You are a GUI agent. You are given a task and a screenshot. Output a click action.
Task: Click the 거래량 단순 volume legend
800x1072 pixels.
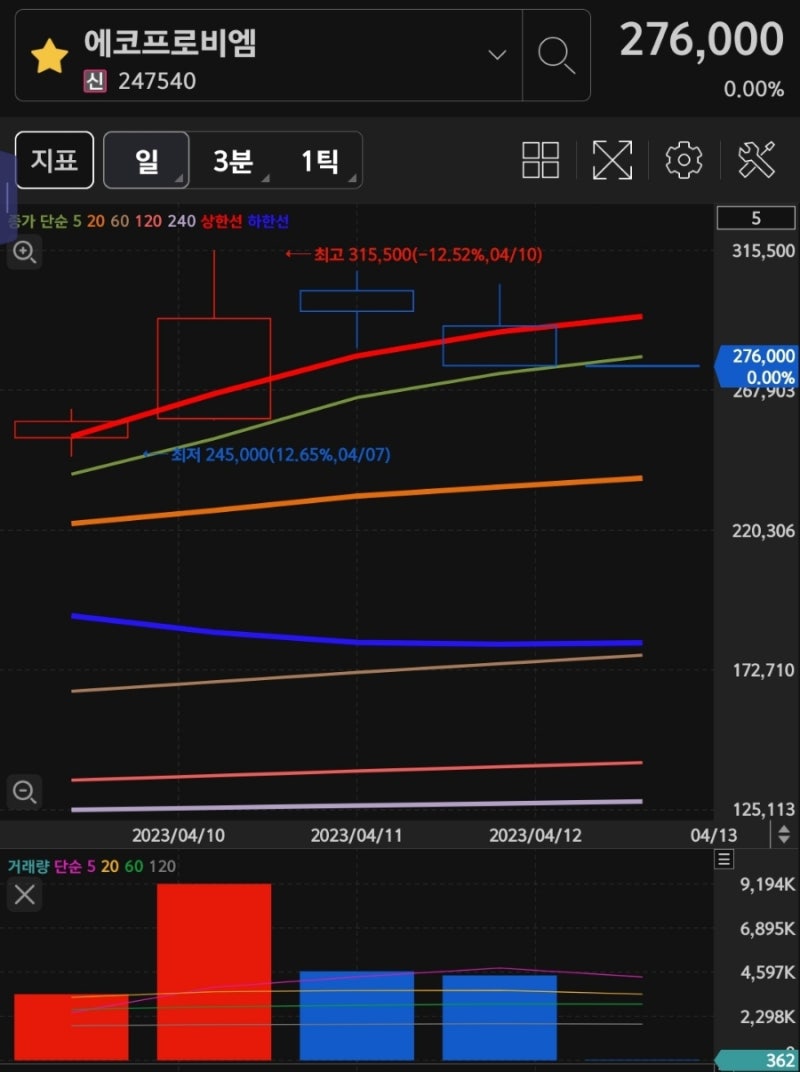44,866
